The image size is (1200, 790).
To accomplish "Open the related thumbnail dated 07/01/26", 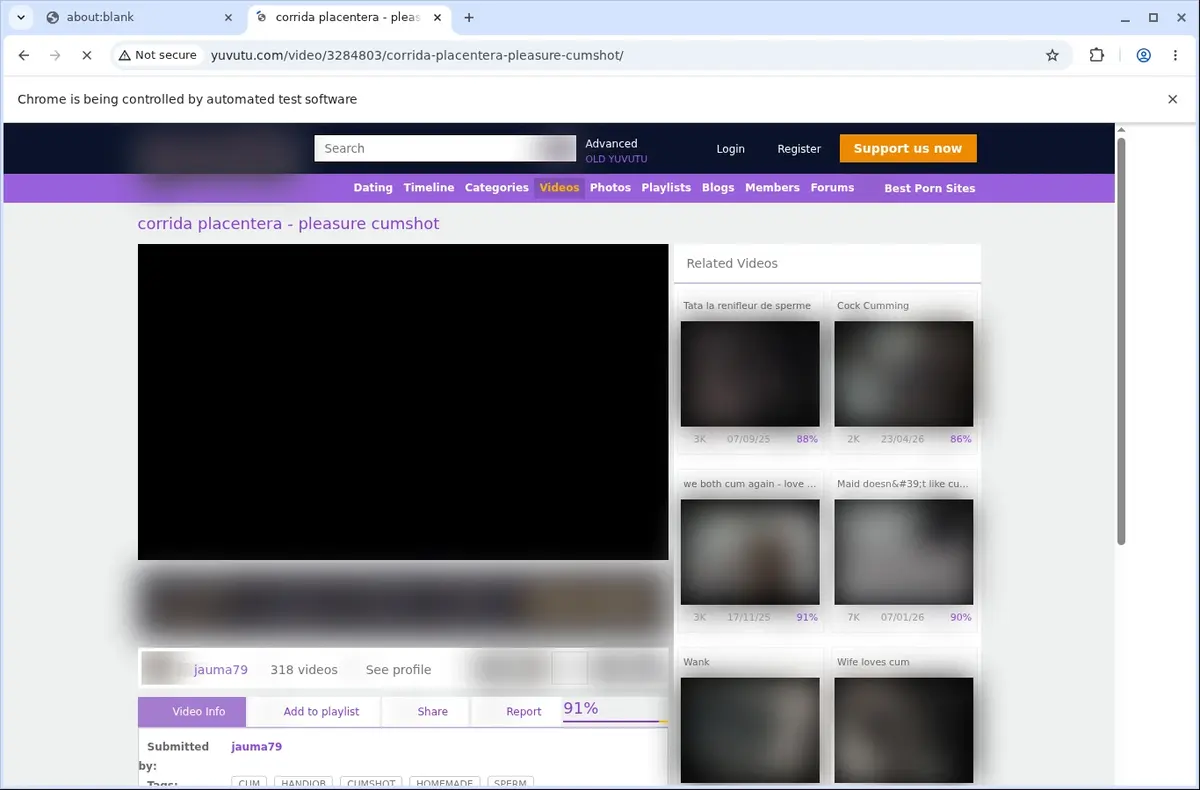I will pyautogui.click(x=904, y=552).
